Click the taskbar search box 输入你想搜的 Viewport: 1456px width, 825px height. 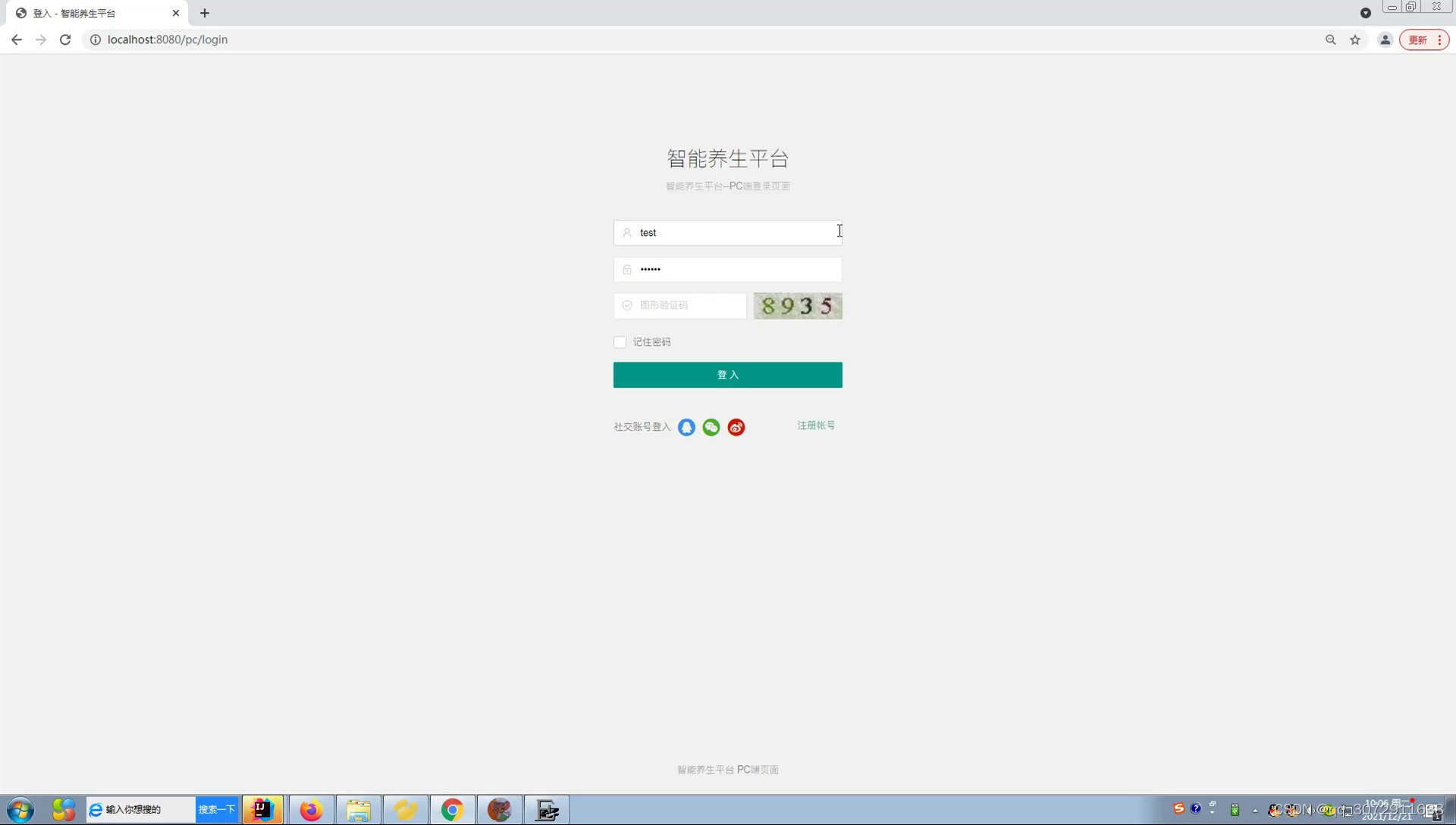141,810
